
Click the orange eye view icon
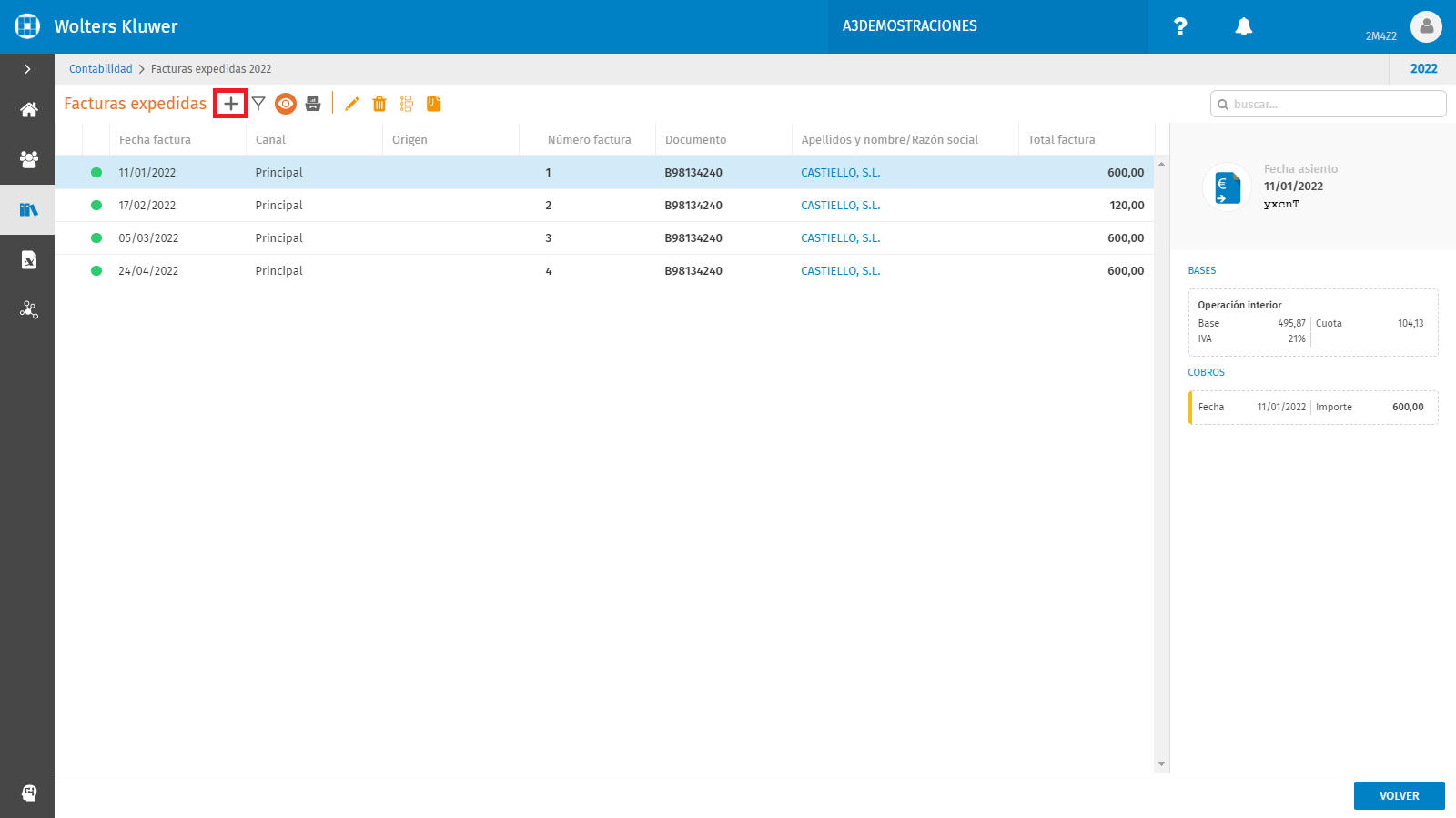286,104
